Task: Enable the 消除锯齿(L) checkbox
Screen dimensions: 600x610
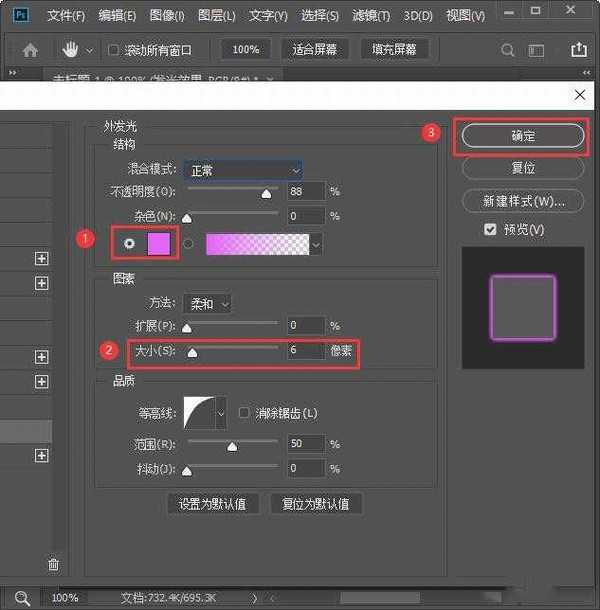Action: 244,413
